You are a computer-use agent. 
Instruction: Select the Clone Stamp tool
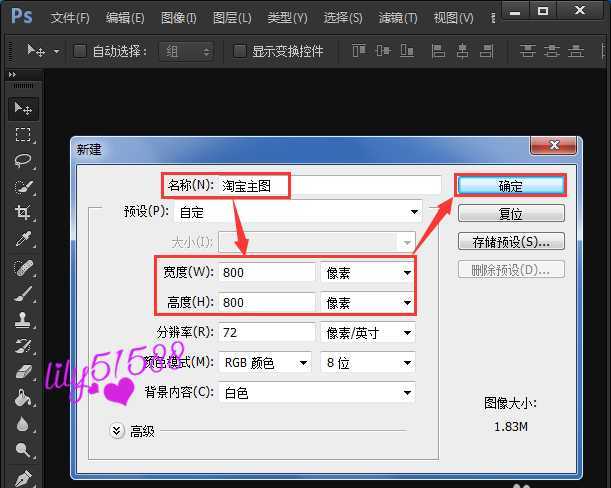[22, 320]
